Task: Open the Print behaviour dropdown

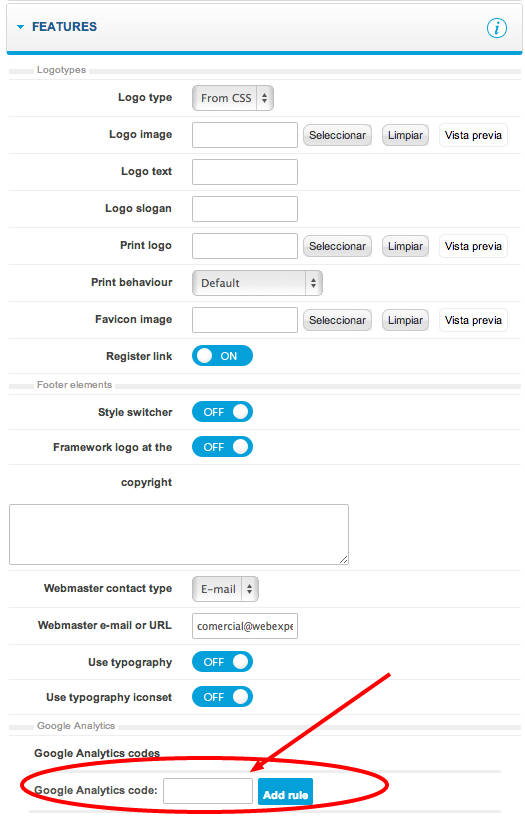Action: [x=257, y=283]
